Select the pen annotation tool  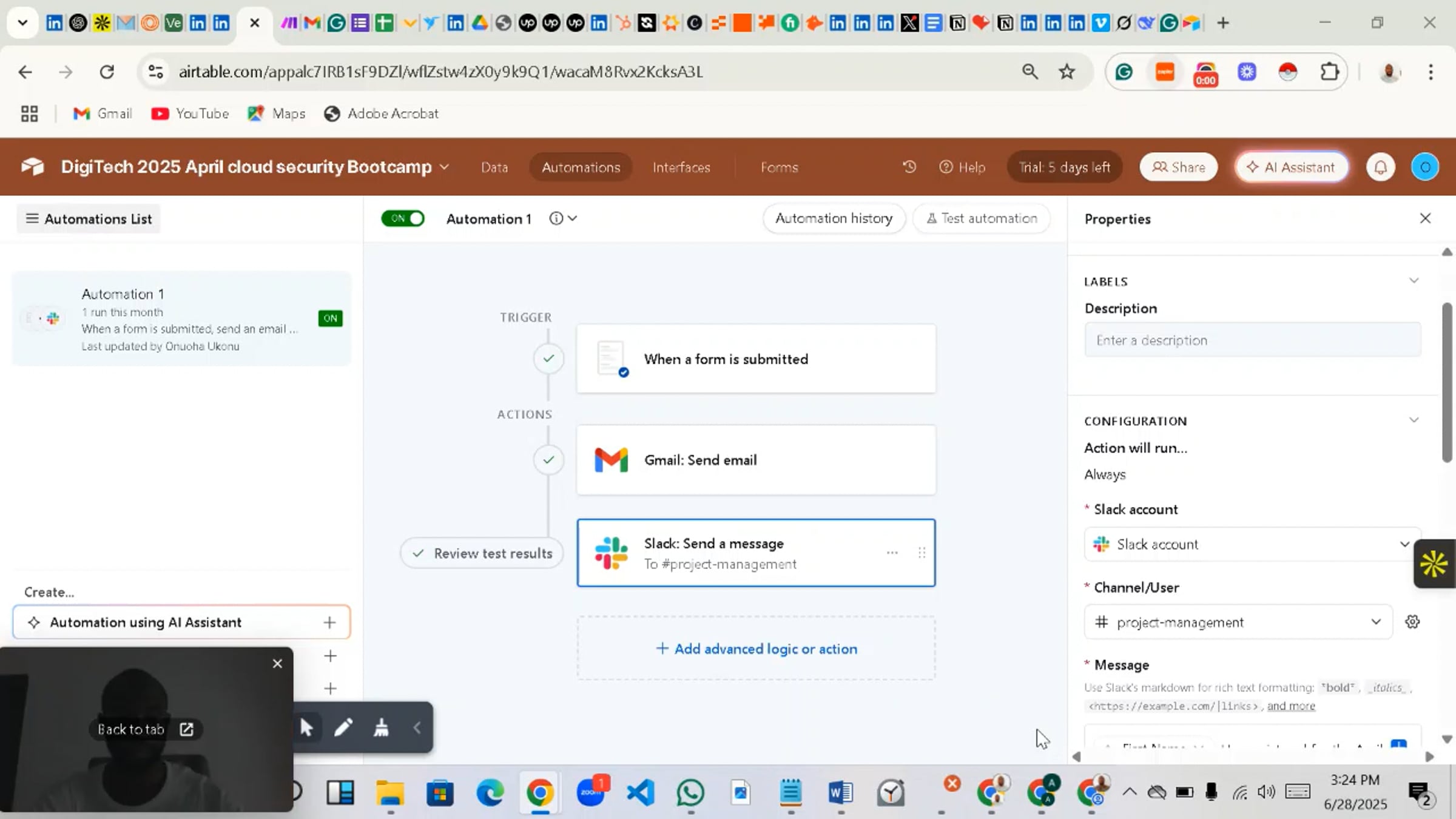343,727
